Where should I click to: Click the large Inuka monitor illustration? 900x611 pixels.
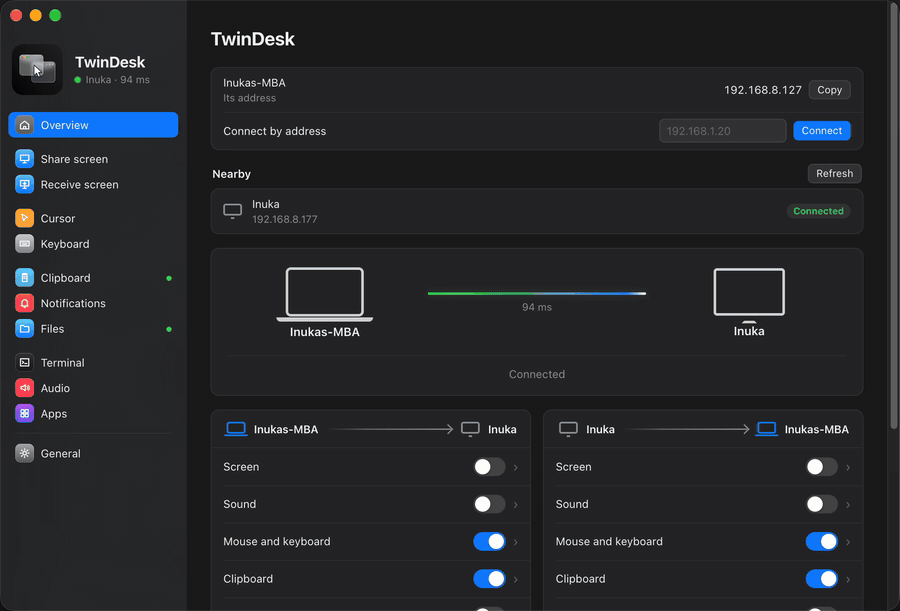click(x=749, y=294)
